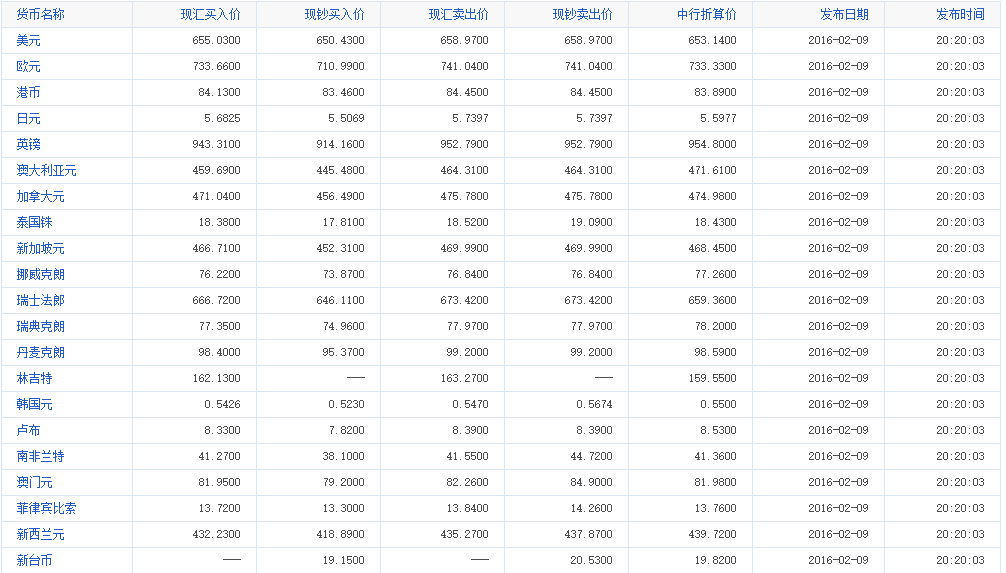Open the 新加坡元 link
This screenshot has width=1006, height=573.
[41, 248]
